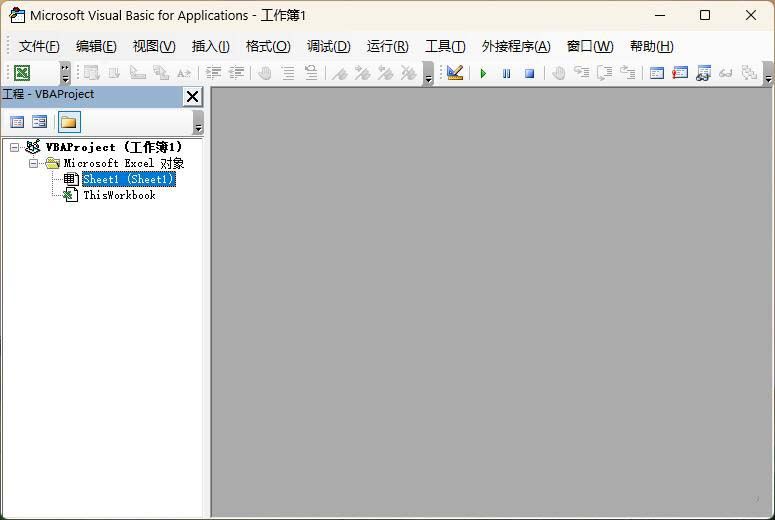The height and width of the screenshot is (520, 775).
Task: Go to Next Bookmark icon
Action: 363,73
